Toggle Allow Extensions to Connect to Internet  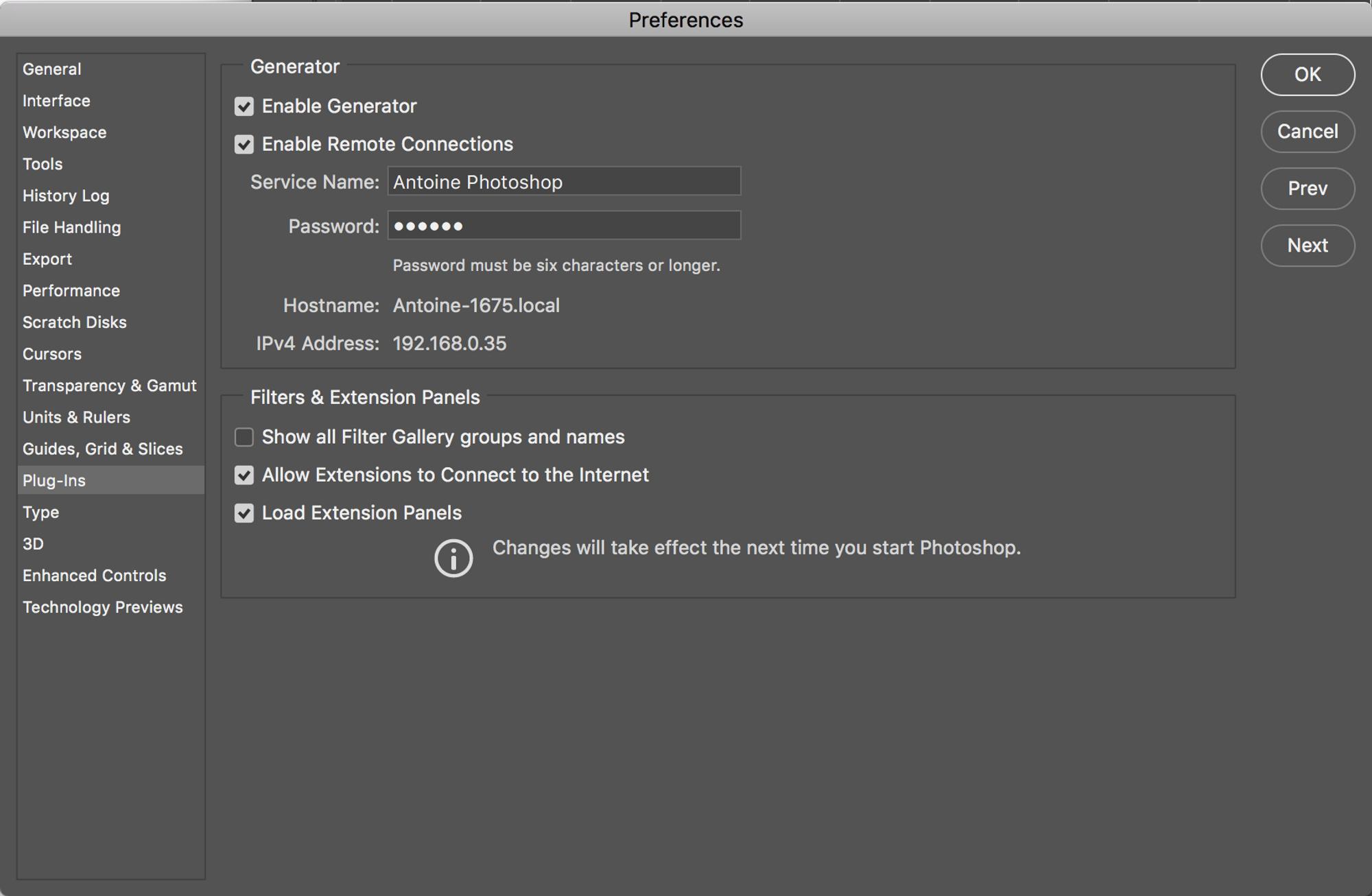244,475
